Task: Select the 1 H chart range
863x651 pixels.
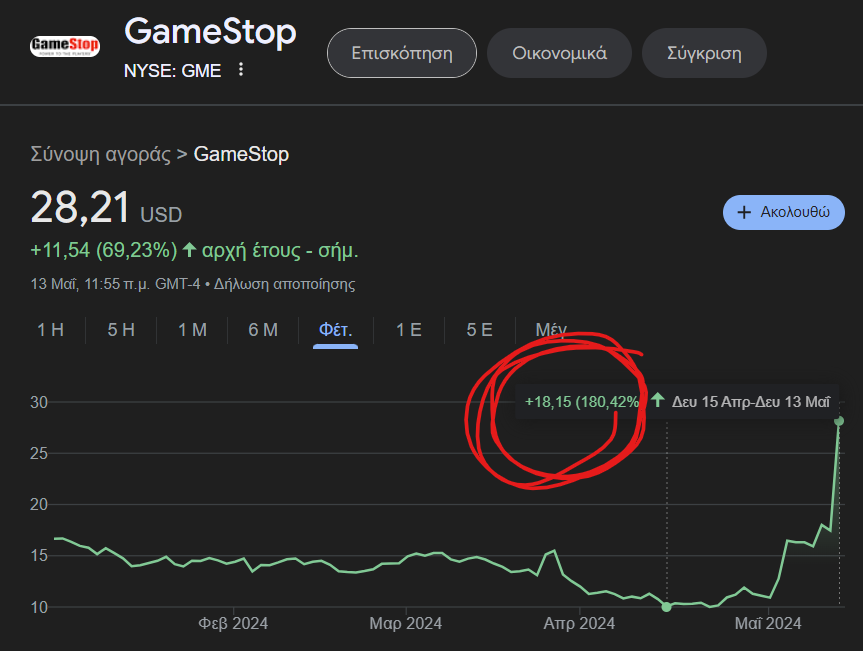Action: [x=51, y=330]
